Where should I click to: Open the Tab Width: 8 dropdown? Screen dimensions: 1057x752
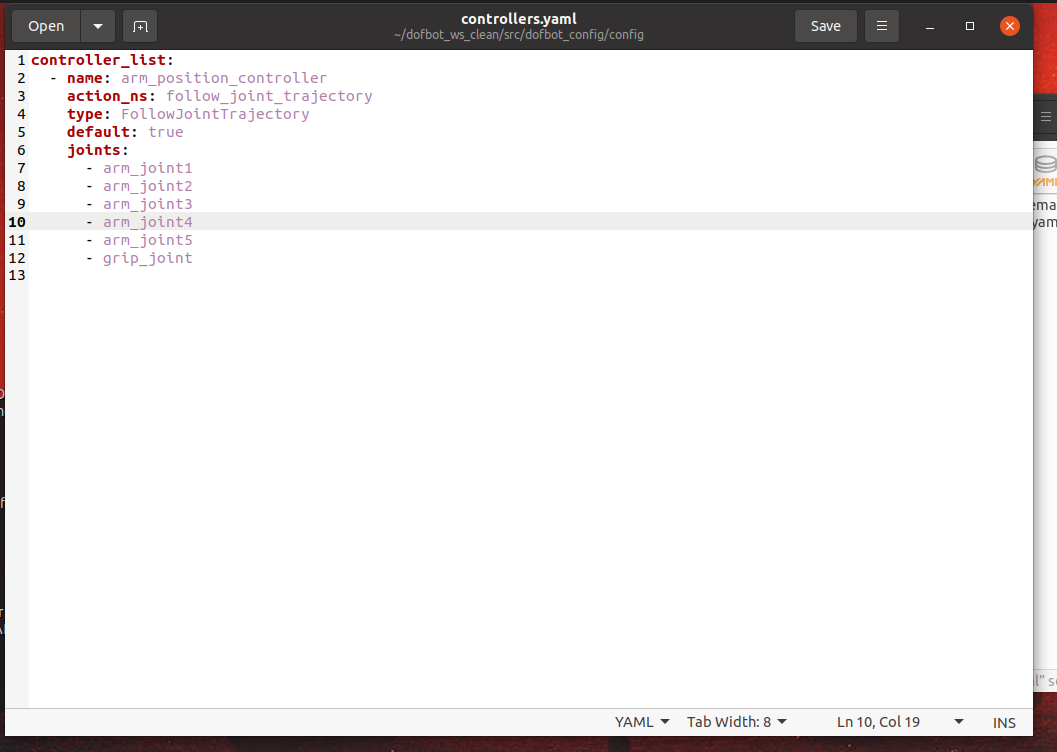pos(736,722)
